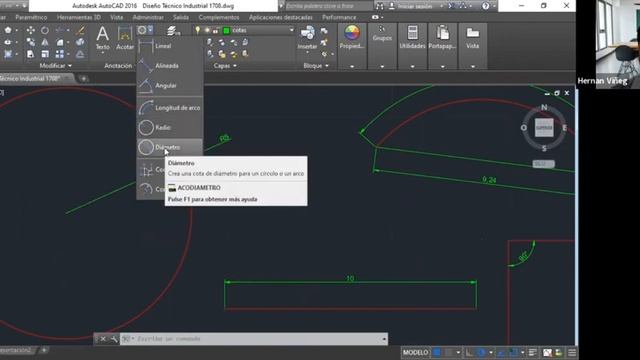This screenshot has height=360, width=640.
Task: Select the Array tool icon
Action: click(60, 54)
